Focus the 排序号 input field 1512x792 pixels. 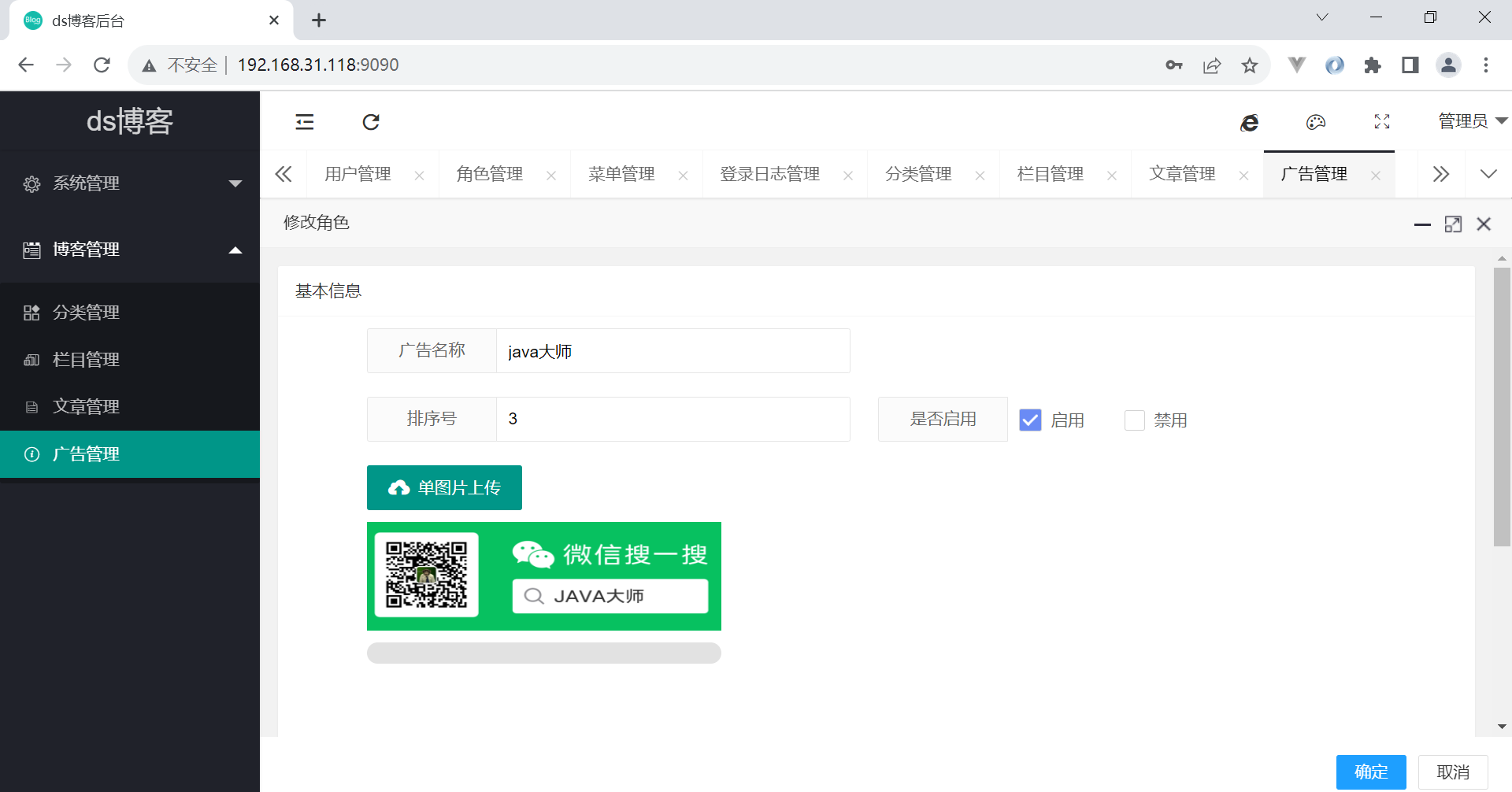click(673, 419)
